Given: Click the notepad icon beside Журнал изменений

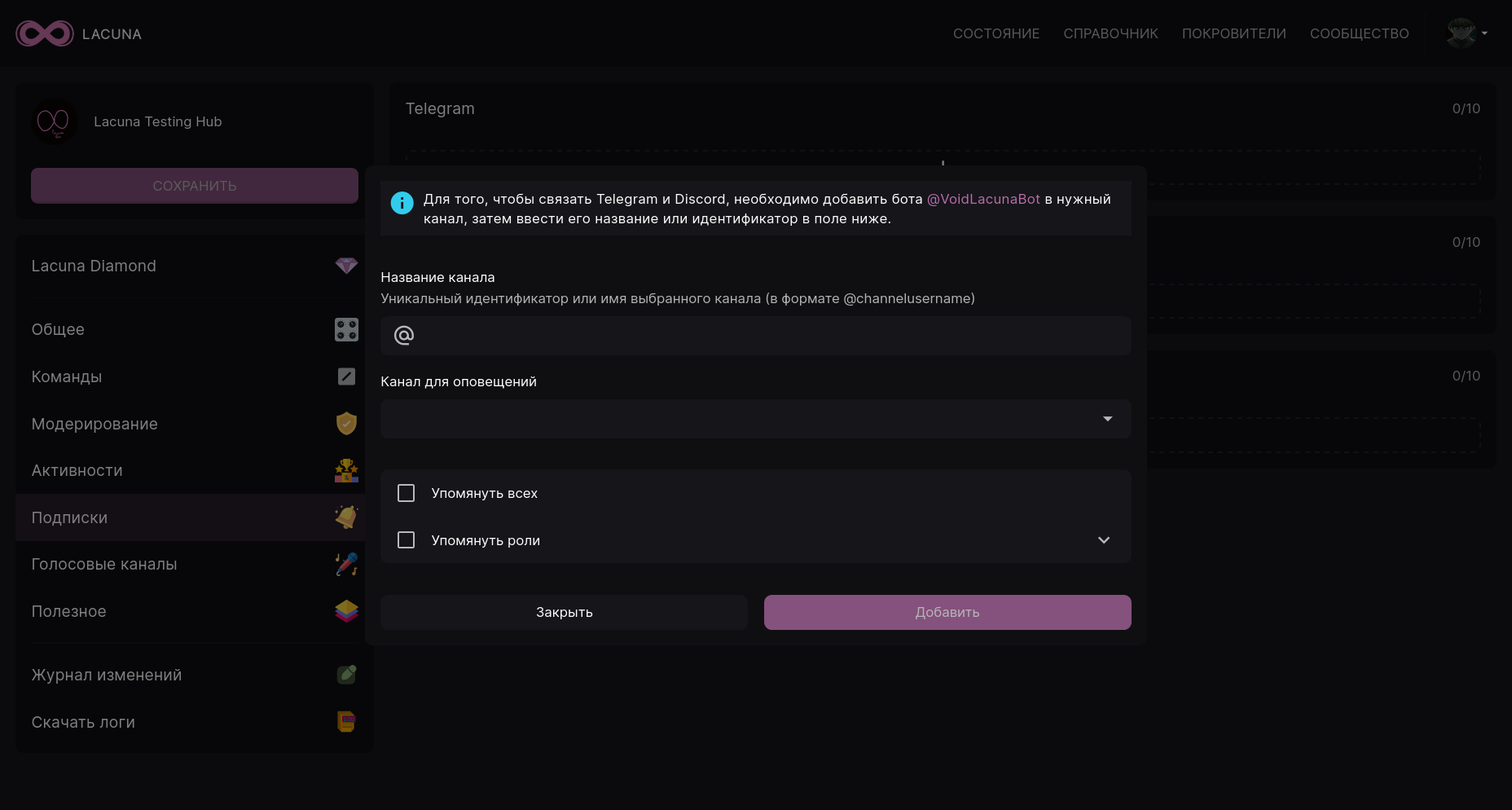Looking at the screenshot, I should [346, 675].
